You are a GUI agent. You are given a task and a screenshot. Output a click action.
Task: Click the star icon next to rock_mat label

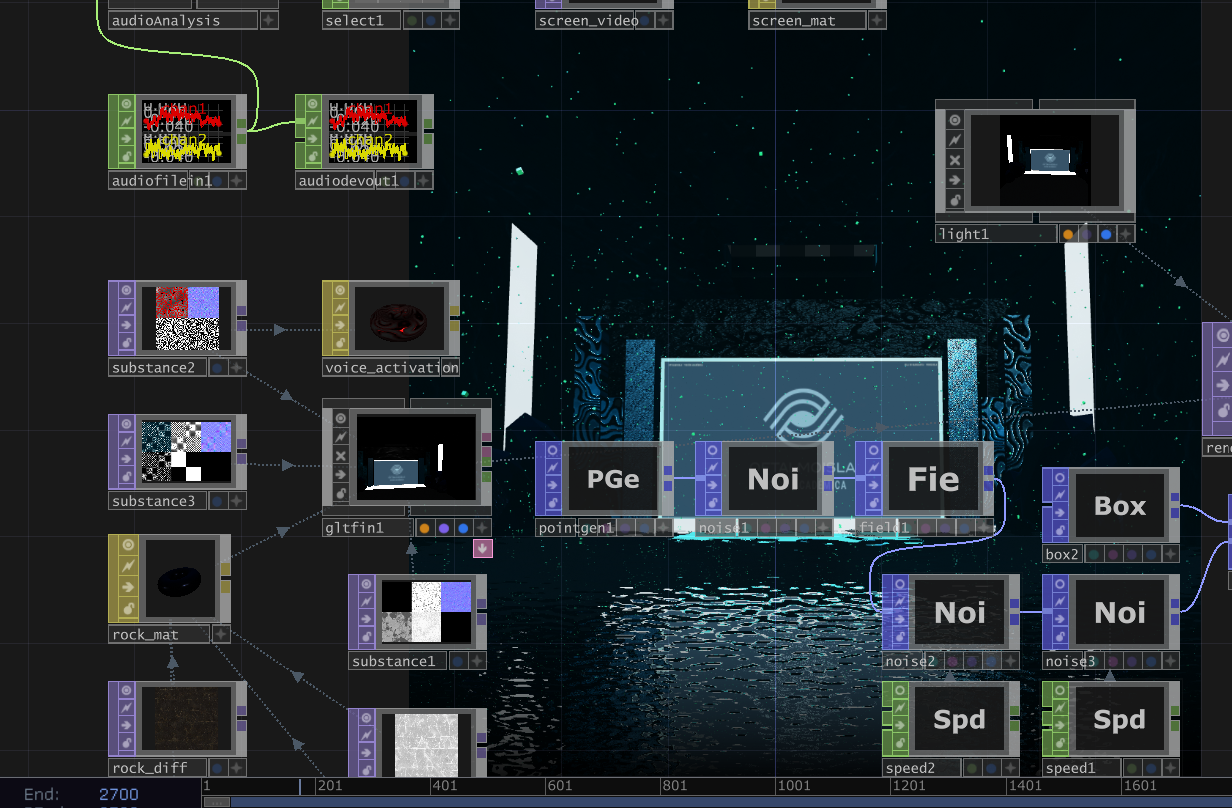pos(221,634)
